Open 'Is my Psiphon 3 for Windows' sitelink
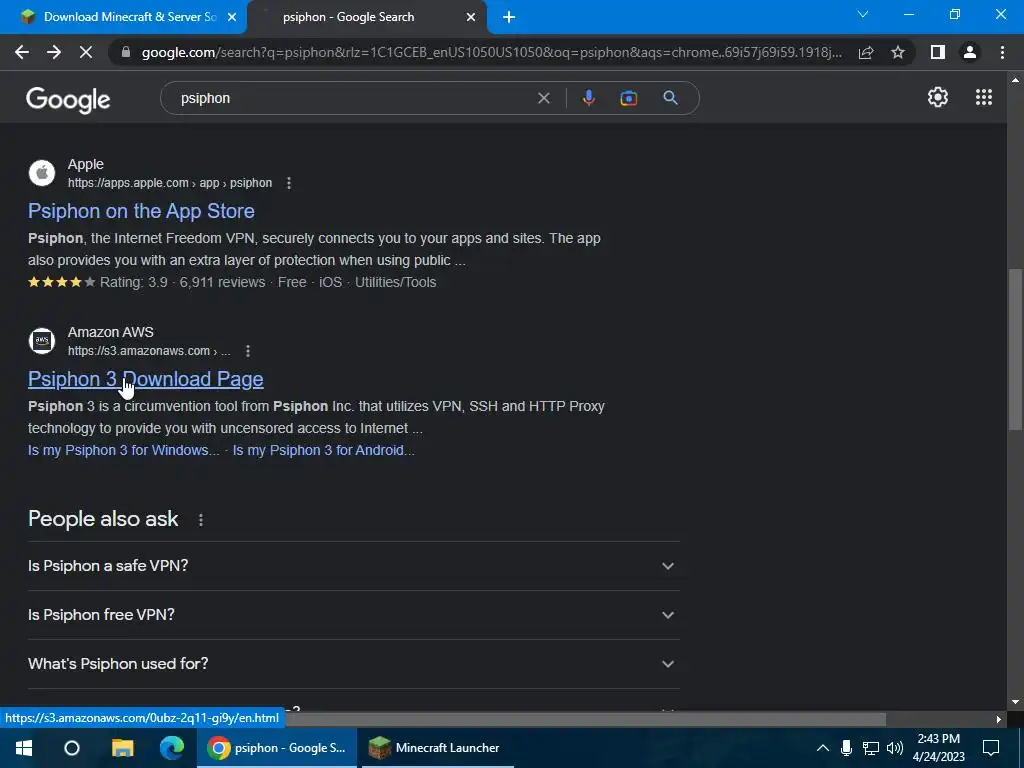 pyautogui.click(x=123, y=450)
